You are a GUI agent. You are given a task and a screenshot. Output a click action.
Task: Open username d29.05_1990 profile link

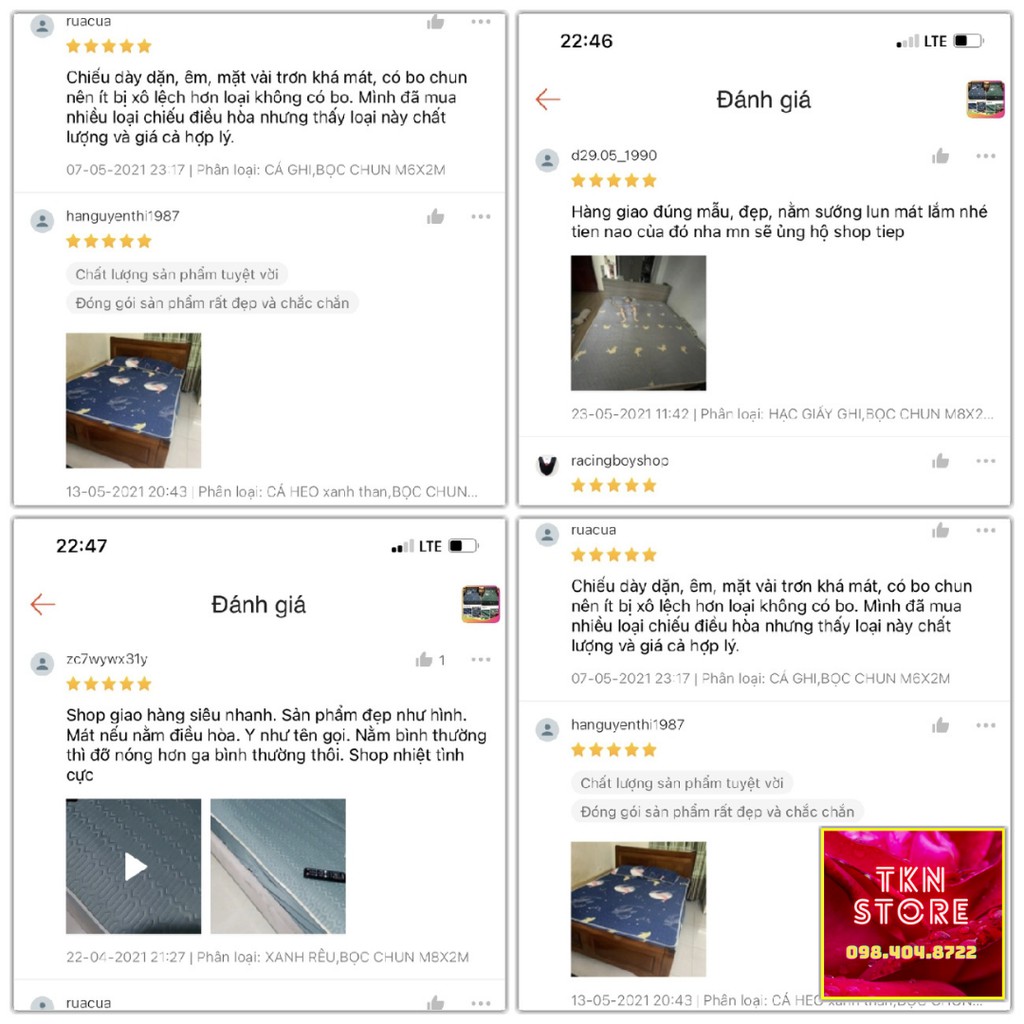[614, 155]
